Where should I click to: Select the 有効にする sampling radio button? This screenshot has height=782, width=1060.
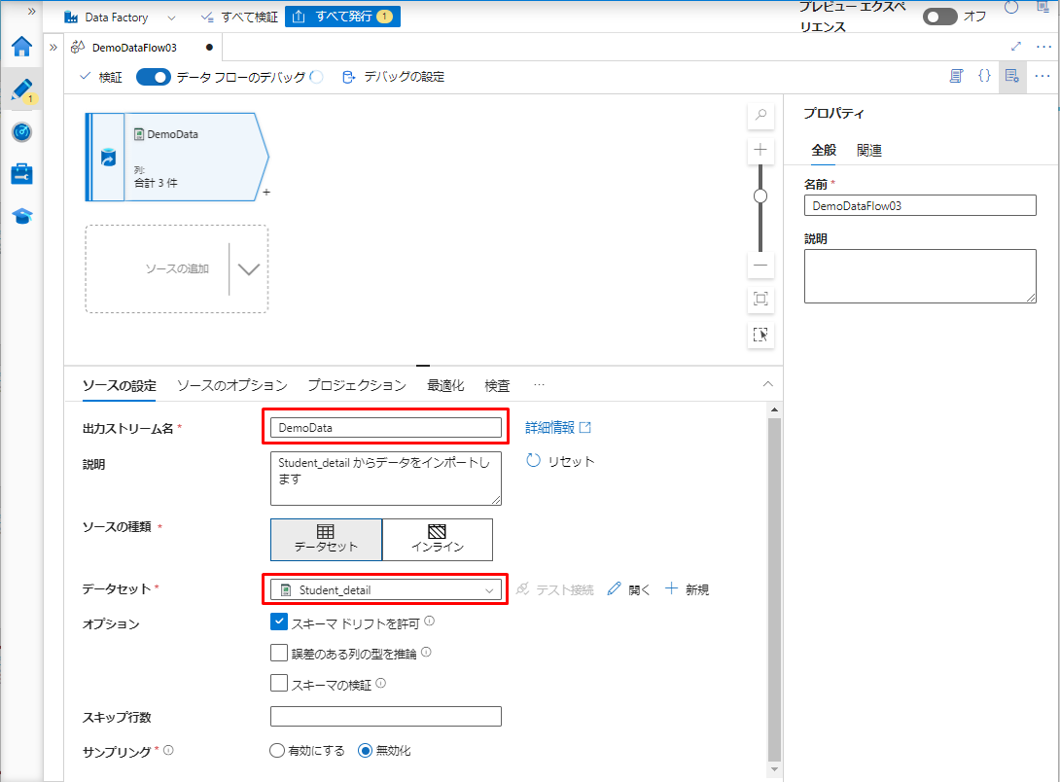277,751
